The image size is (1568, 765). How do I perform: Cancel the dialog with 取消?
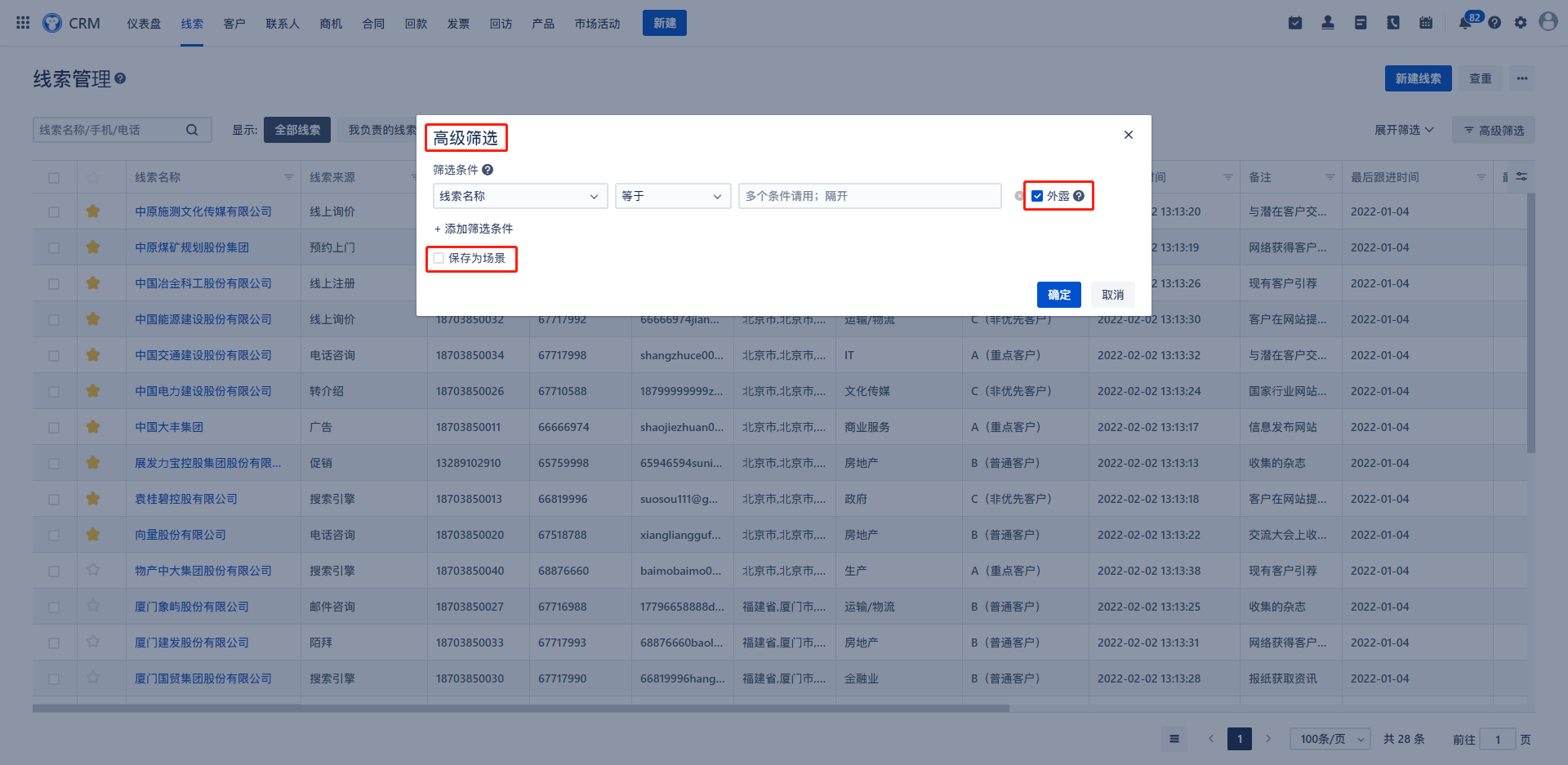1113,295
